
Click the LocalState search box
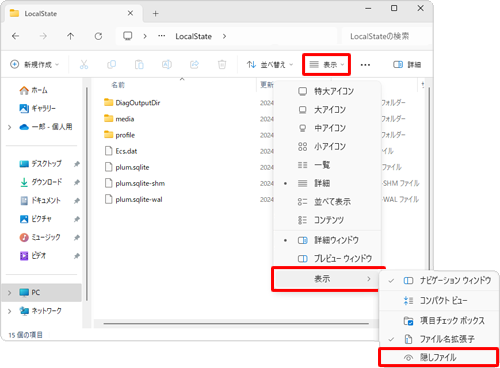[x=386, y=36]
